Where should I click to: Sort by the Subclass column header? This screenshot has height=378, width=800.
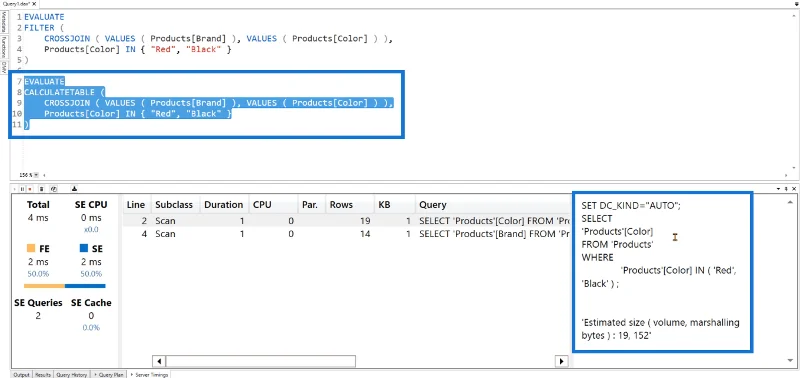point(174,205)
